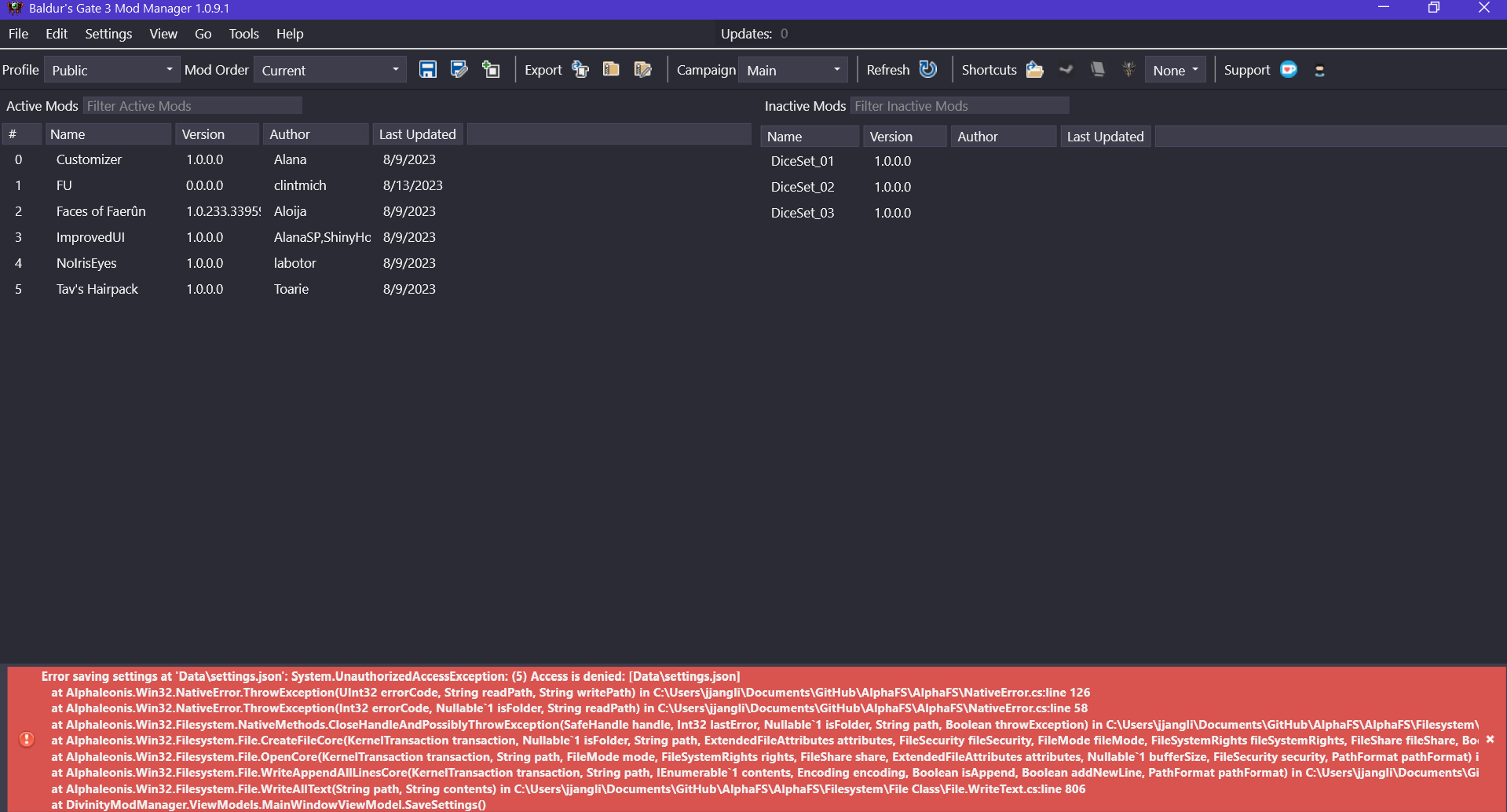Click the Ko-fi Support icon

1288,69
